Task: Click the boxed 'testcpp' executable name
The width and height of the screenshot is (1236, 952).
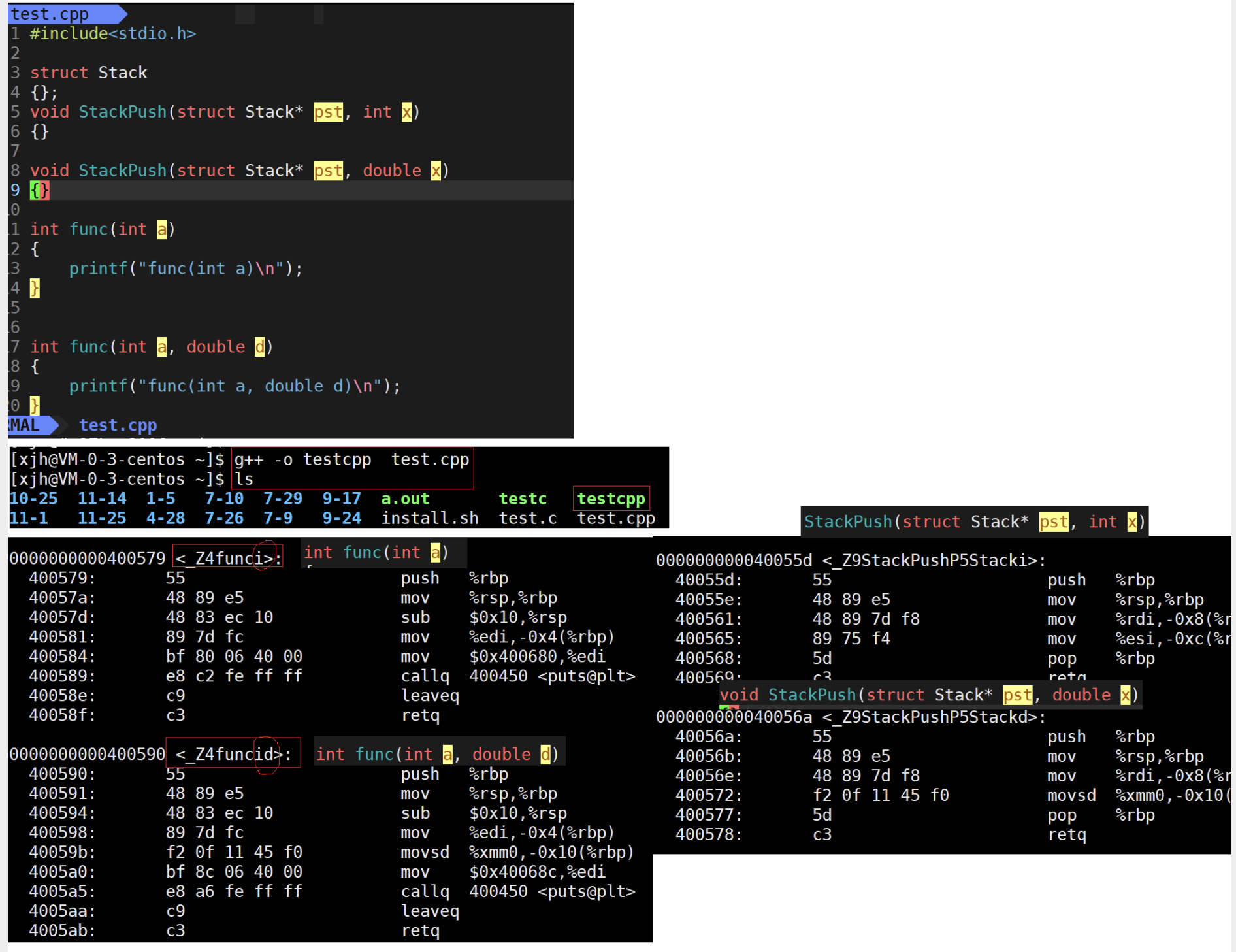Action: [x=611, y=499]
